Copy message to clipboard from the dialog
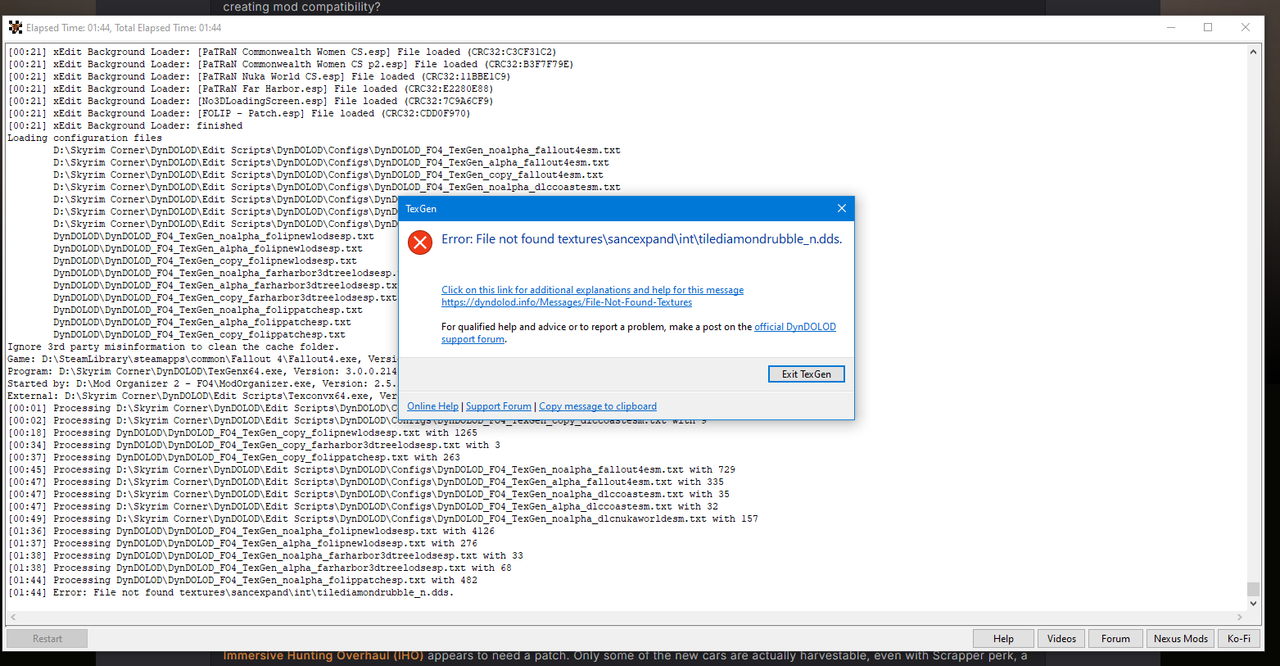Screen dimensions: 1280x666 [x=598, y=406]
